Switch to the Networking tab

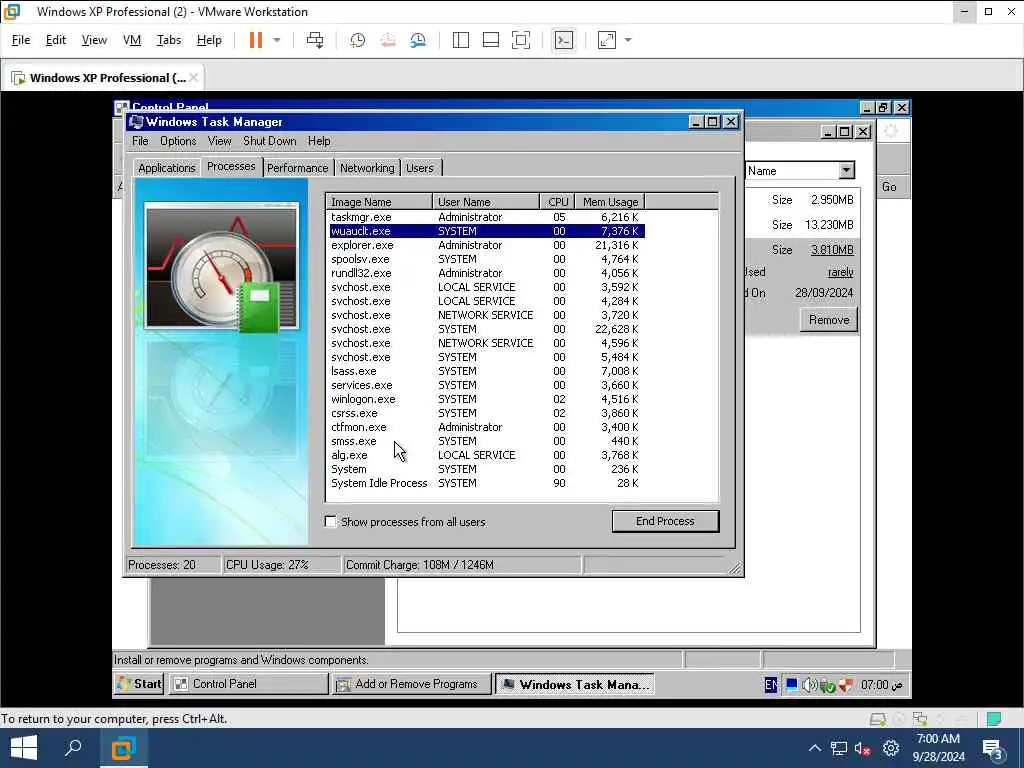tap(367, 168)
